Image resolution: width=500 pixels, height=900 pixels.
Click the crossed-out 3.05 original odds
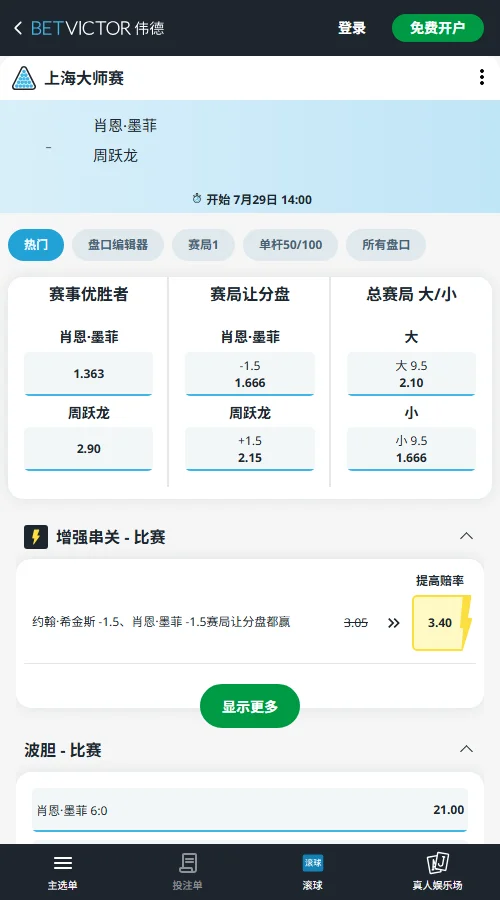point(356,623)
